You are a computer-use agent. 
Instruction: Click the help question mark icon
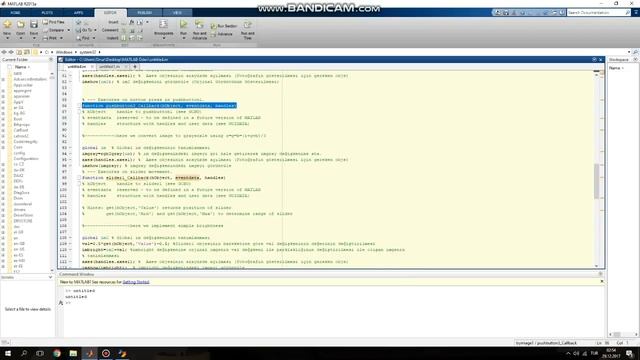(563, 13)
